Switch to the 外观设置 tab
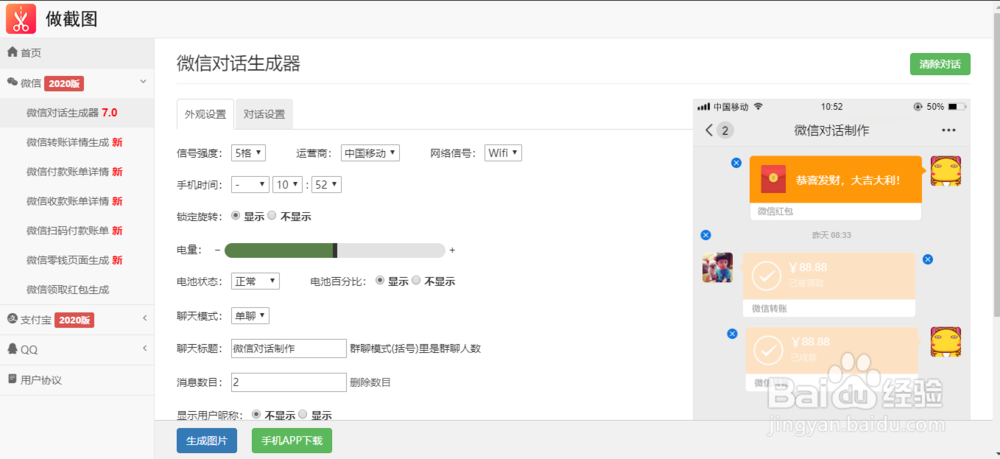This screenshot has height=459, width=1000. 205,115
